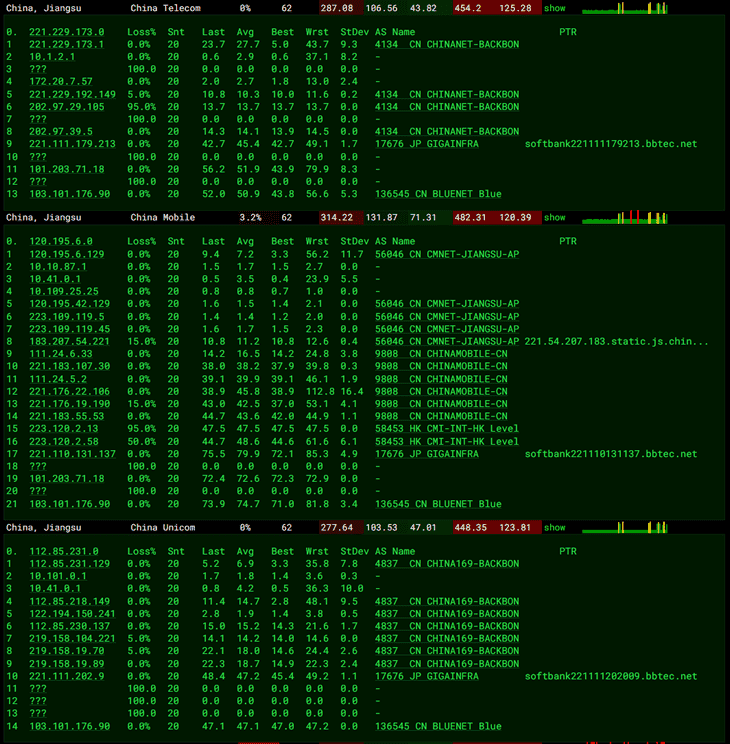Screen dimensions: 730x744
Task: Open AS 136545 CN BLUENET link at Telecom hop 13
Action: 438,194
